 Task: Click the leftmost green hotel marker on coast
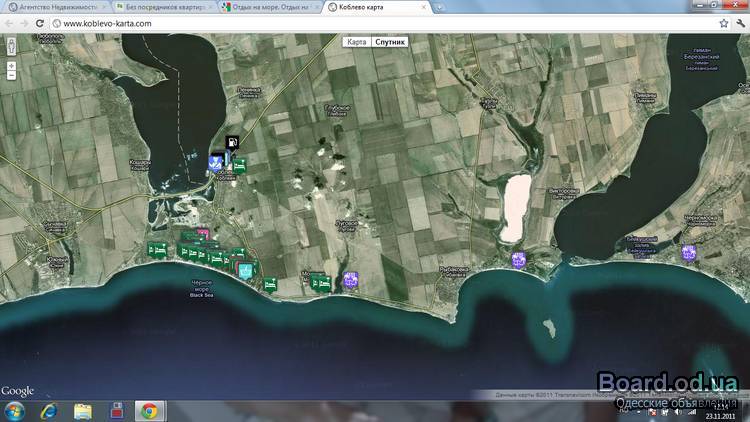[155, 248]
